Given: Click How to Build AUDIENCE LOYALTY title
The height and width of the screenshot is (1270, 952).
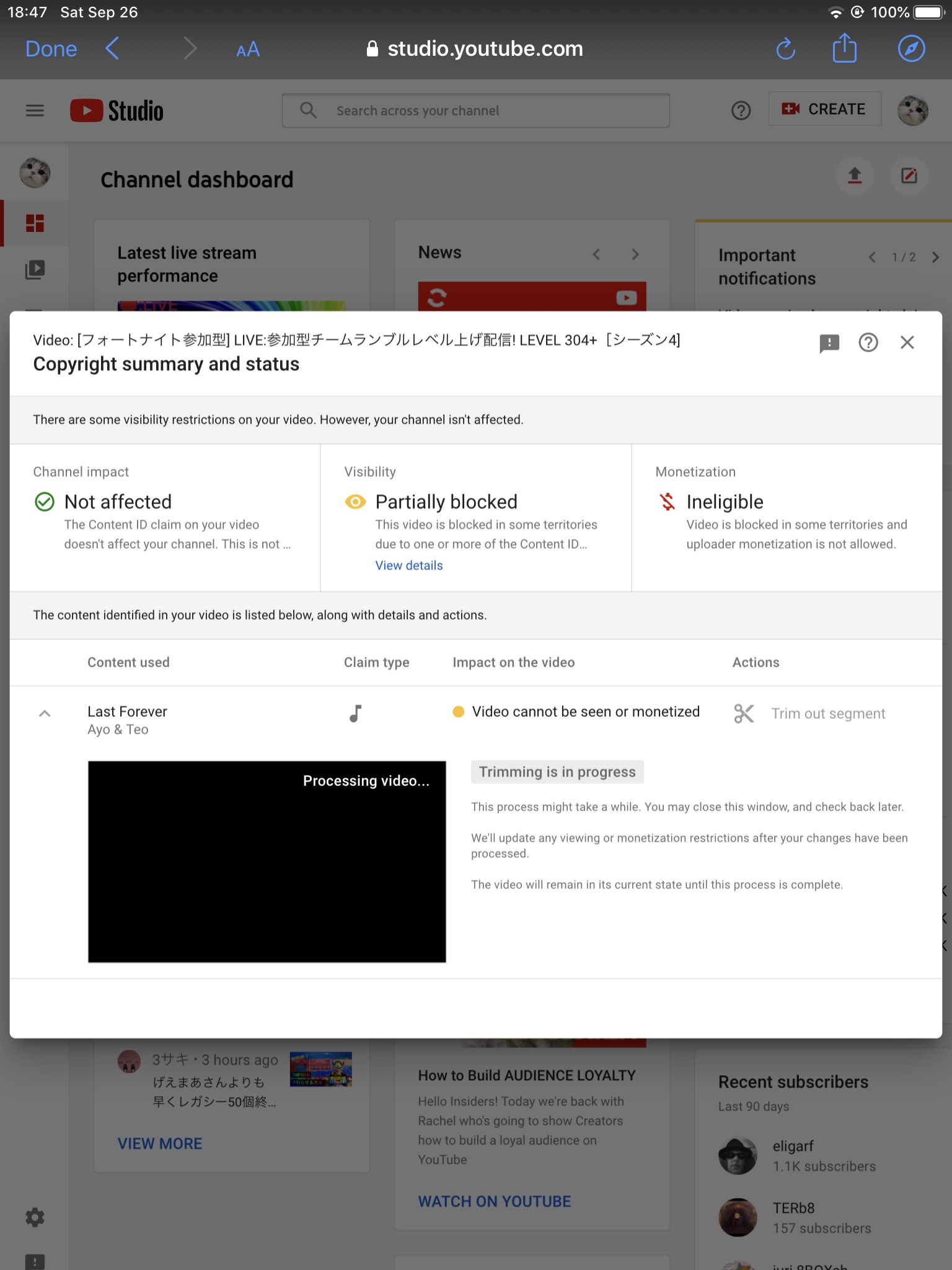Looking at the screenshot, I should pos(527,1075).
